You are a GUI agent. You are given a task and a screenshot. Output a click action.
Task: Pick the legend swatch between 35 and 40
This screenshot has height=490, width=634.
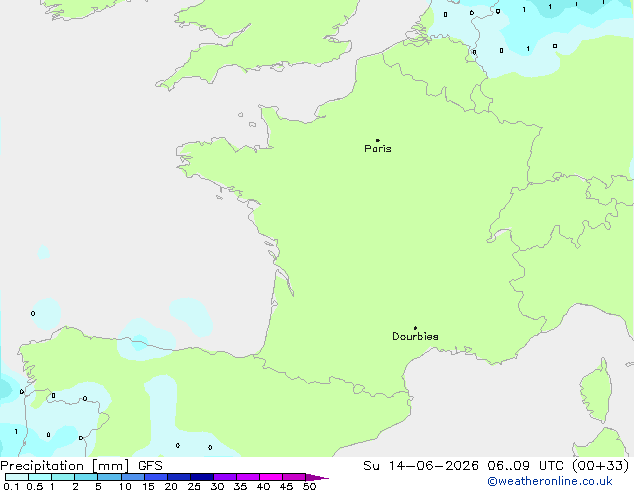[x=248, y=477]
